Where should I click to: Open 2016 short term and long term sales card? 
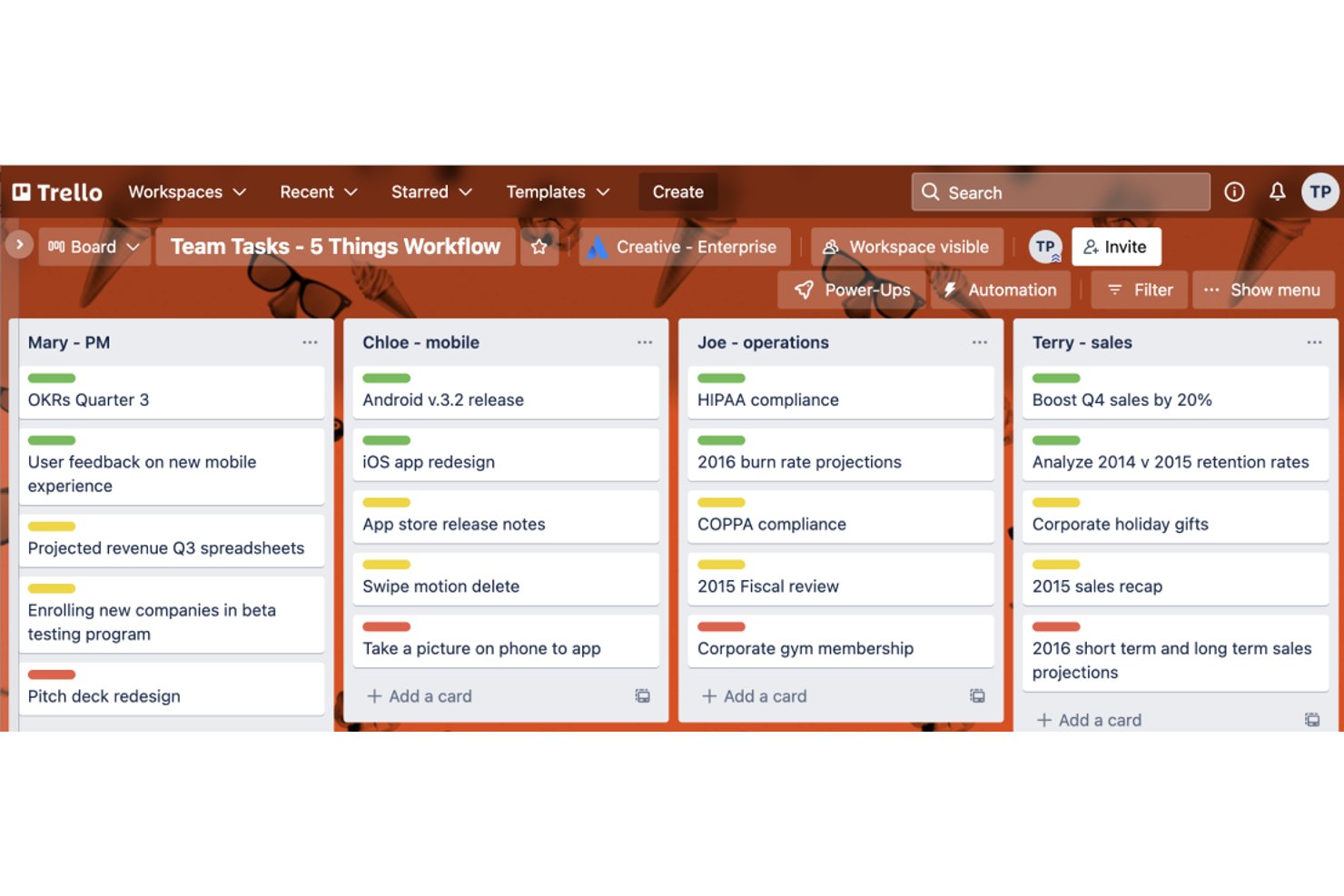pyautogui.click(x=1176, y=653)
